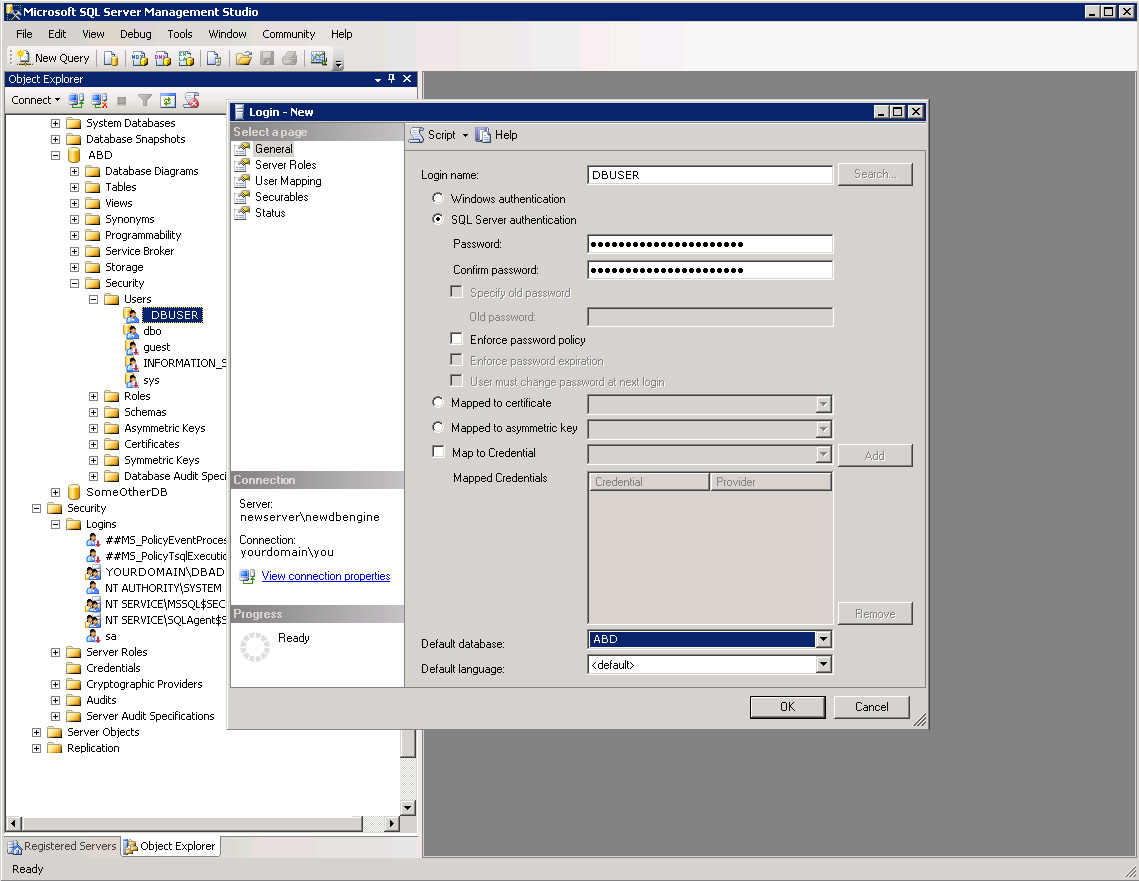Click the New Query toolbar button

(x=54, y=58)
